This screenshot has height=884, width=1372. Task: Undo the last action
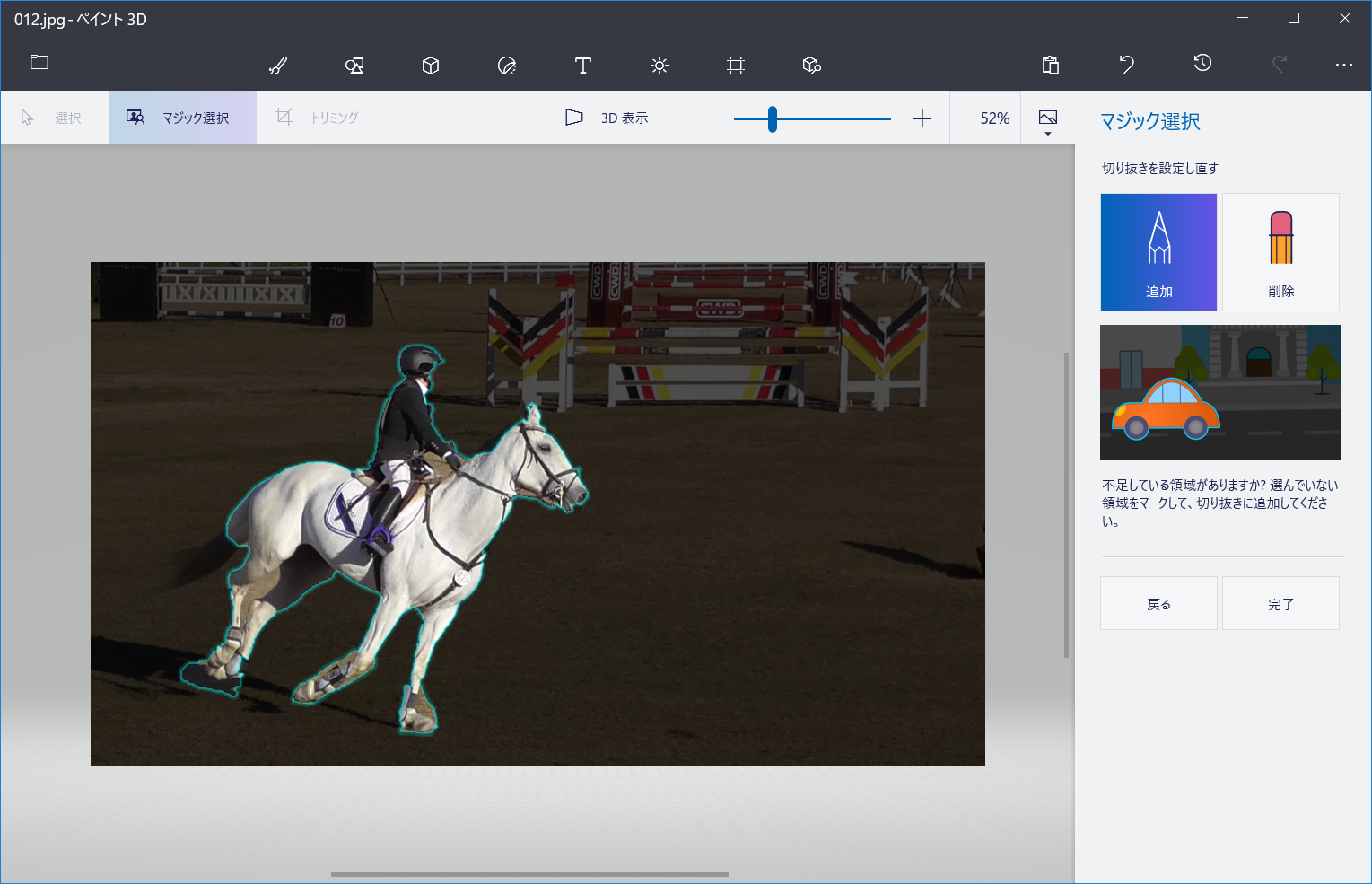click(x=1127, y=65)
